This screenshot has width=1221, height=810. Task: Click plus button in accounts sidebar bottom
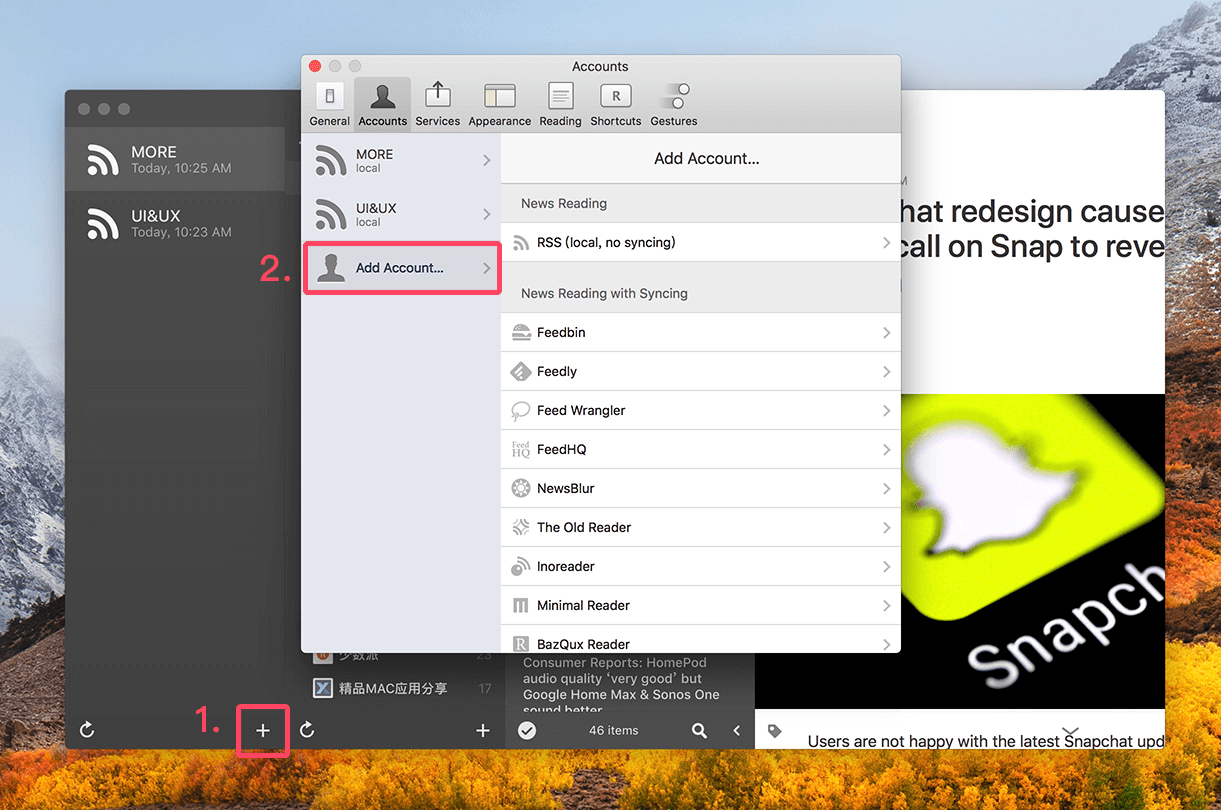pos(263,730)
